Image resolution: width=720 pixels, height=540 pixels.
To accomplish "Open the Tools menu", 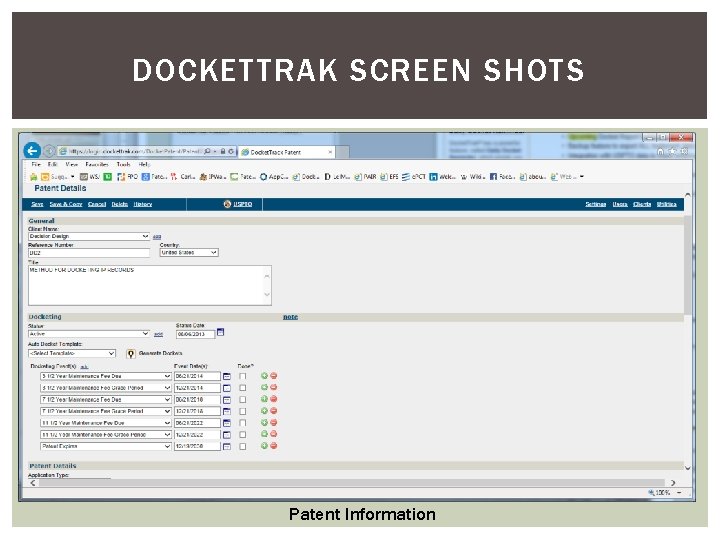I will click(124, 164).
